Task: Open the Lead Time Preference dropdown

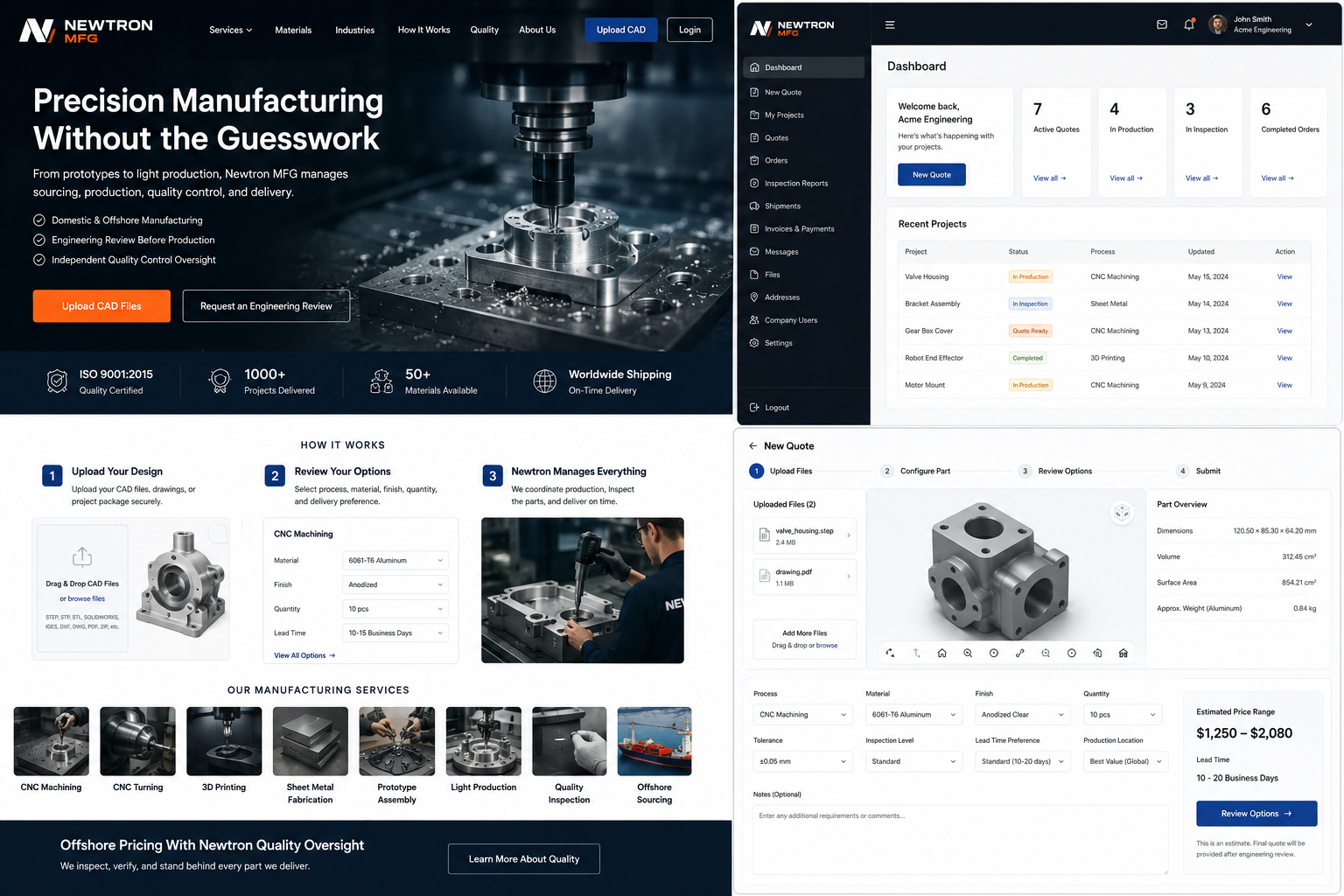Action: click(1023, 761)
